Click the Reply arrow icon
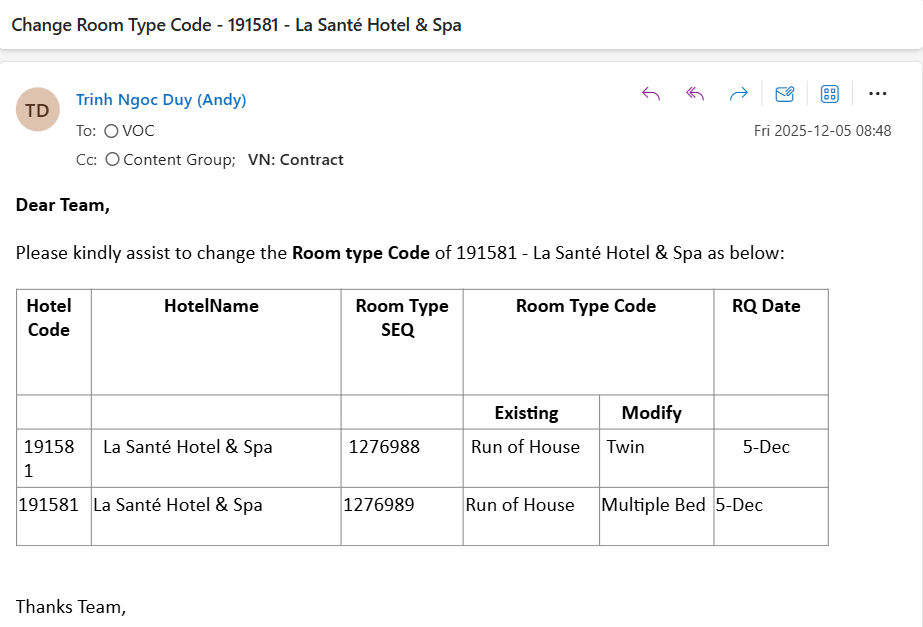 click(x=651, y=94)
